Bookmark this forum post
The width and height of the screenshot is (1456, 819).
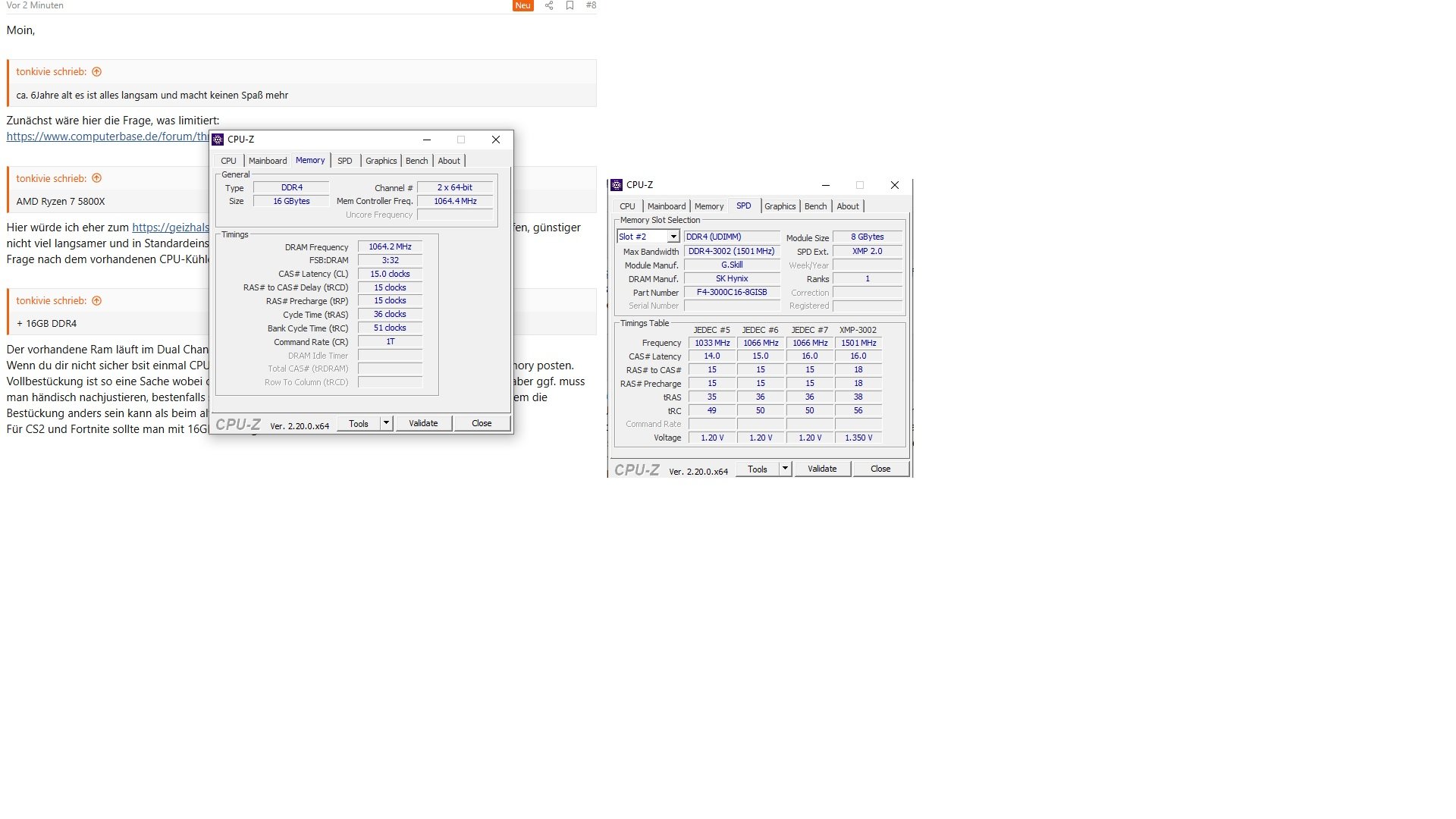570,5
